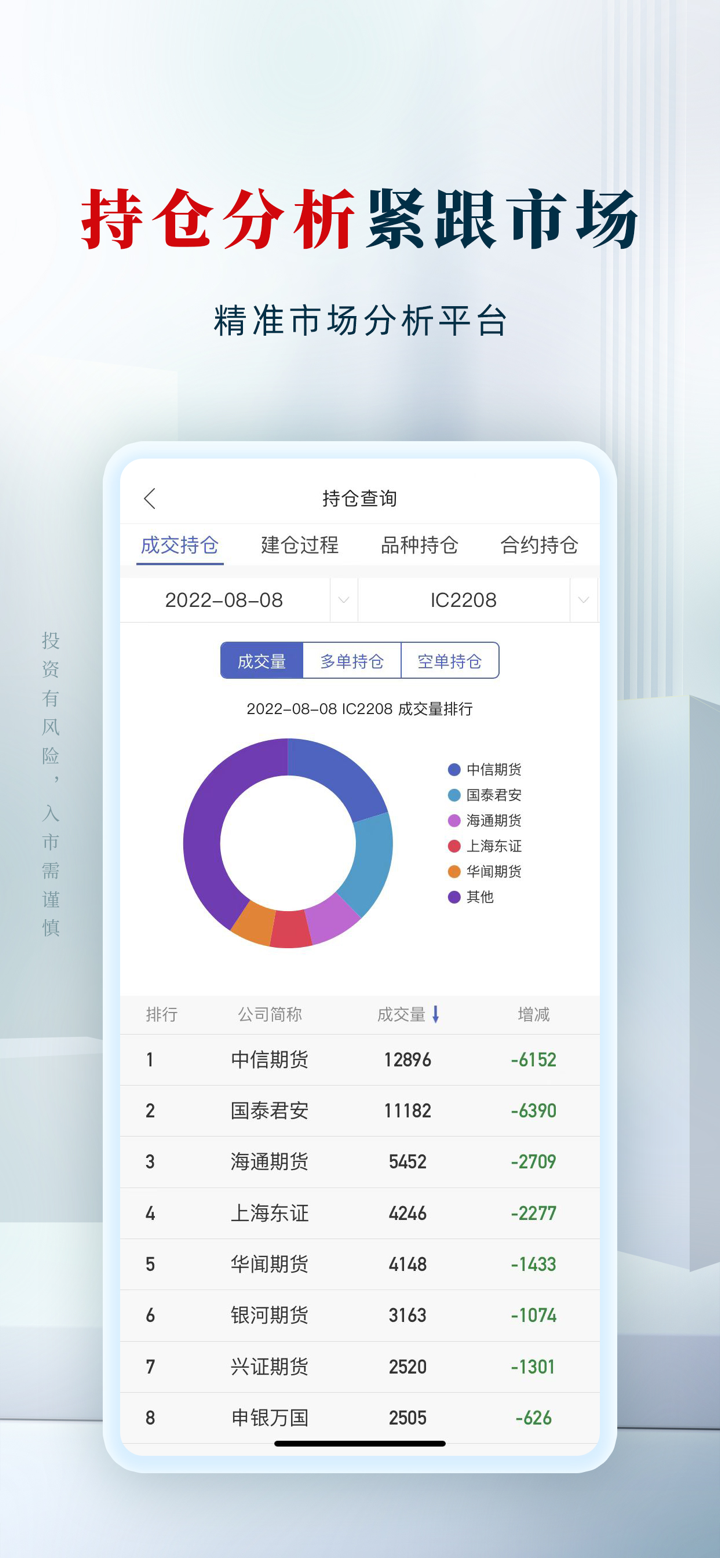Click the 增减 column header
The height and width of the screenshot is (1558, 720).
[x=533, y=1014]
